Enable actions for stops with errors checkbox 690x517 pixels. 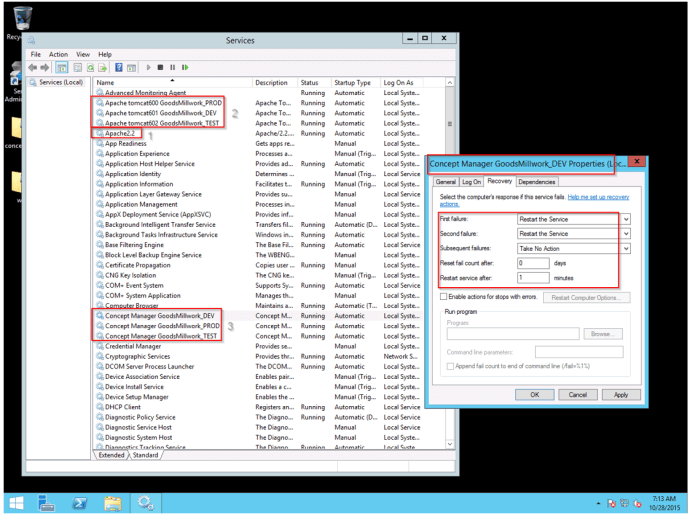pyautogui.click(x=444, y=297)
